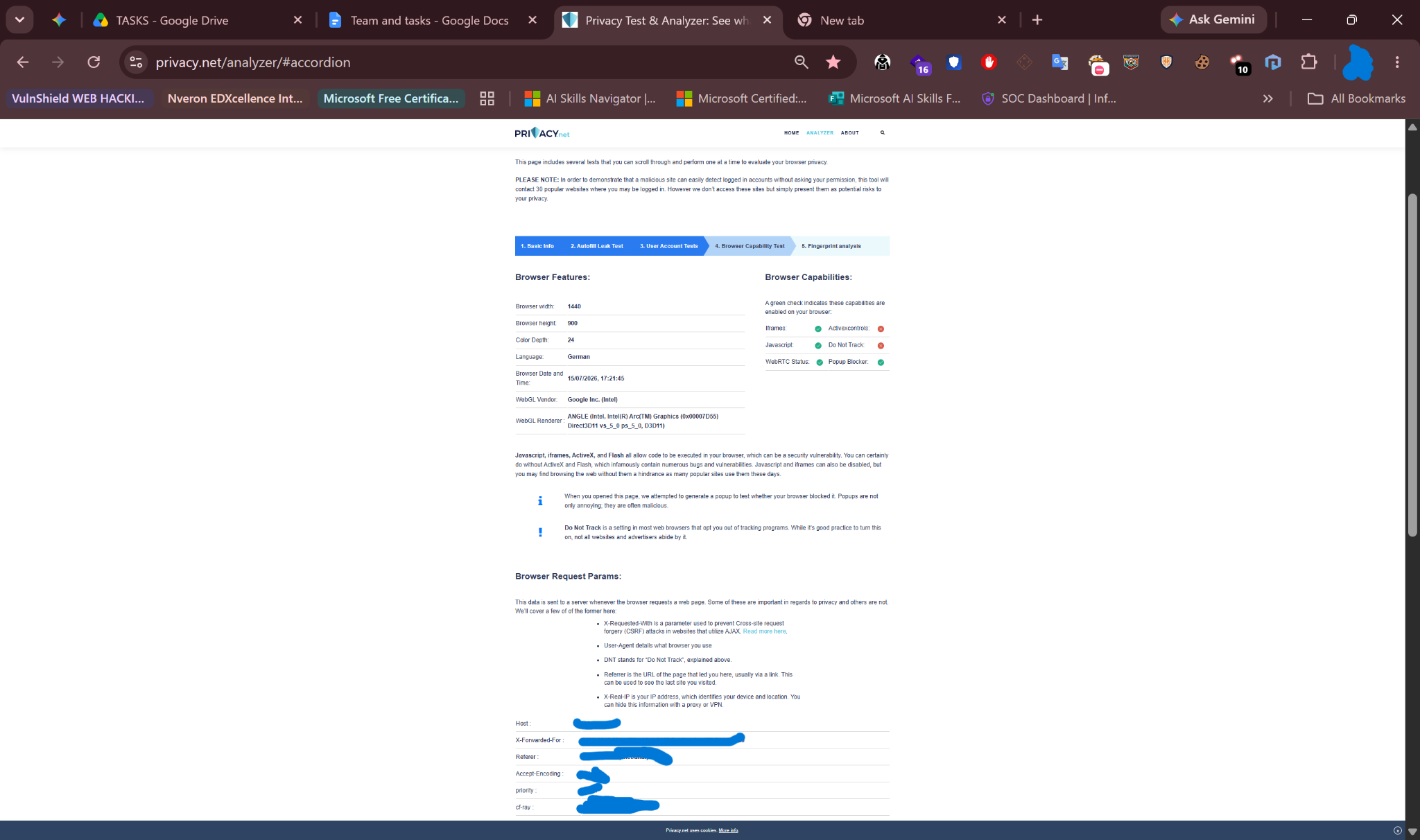Open the user profile avatar

coord(1358,62)
